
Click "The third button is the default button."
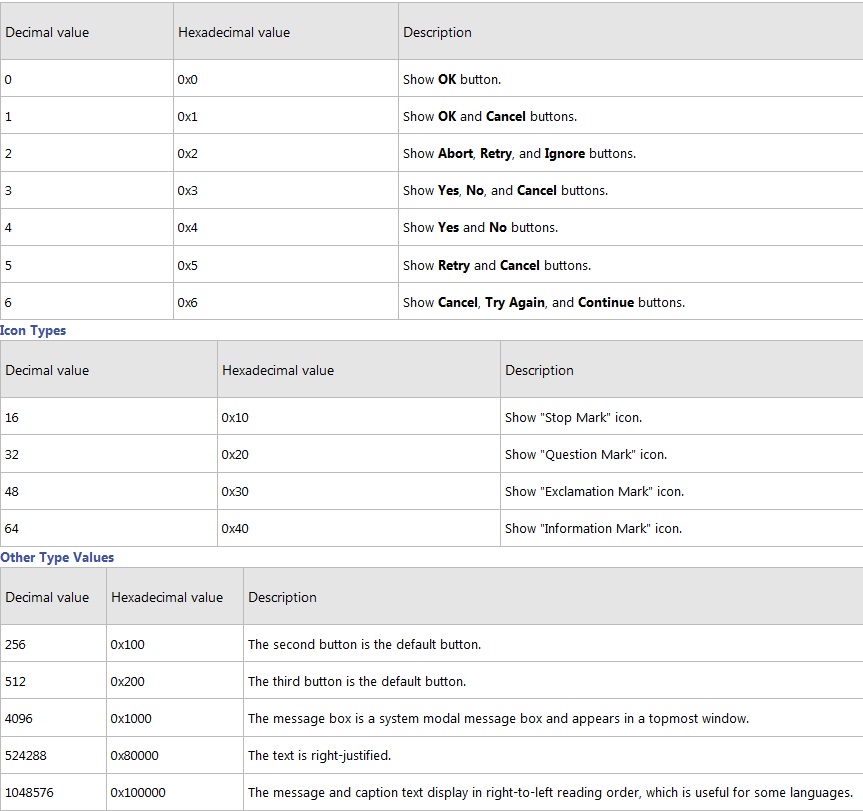(357, 682)
